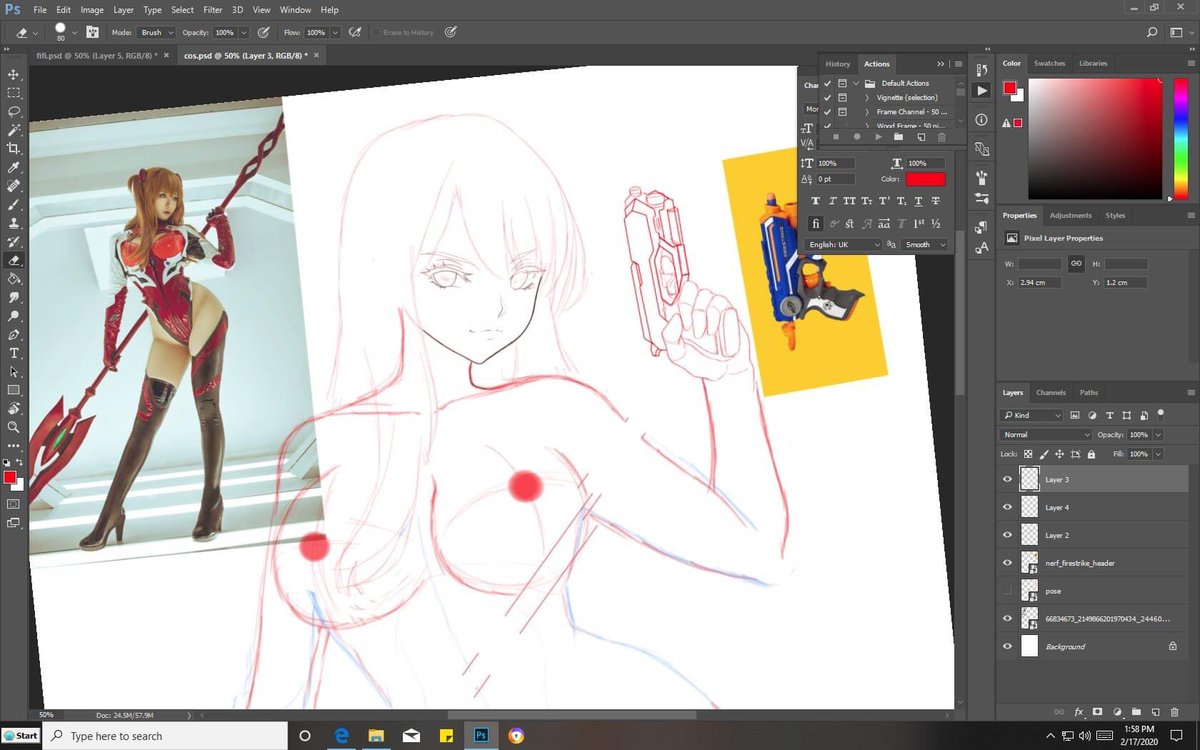Image resolution: width=1200 pixels, height=750 pixels.
Task: Hide the nerf_firestrike_header layer
Action: (1007, 563)
